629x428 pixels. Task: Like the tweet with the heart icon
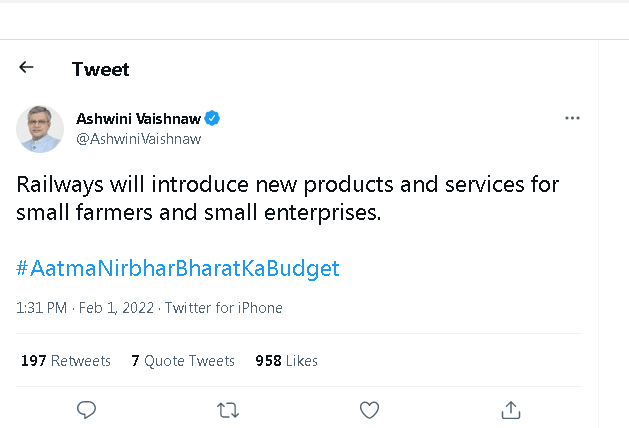click(369, 409)
